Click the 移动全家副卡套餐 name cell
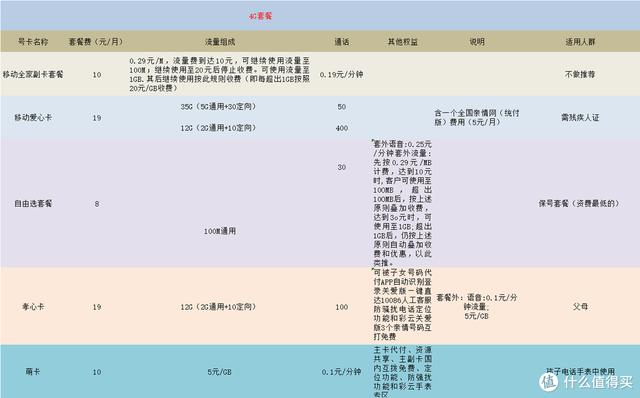Screen dimensions: 640x398 (33, 75)
